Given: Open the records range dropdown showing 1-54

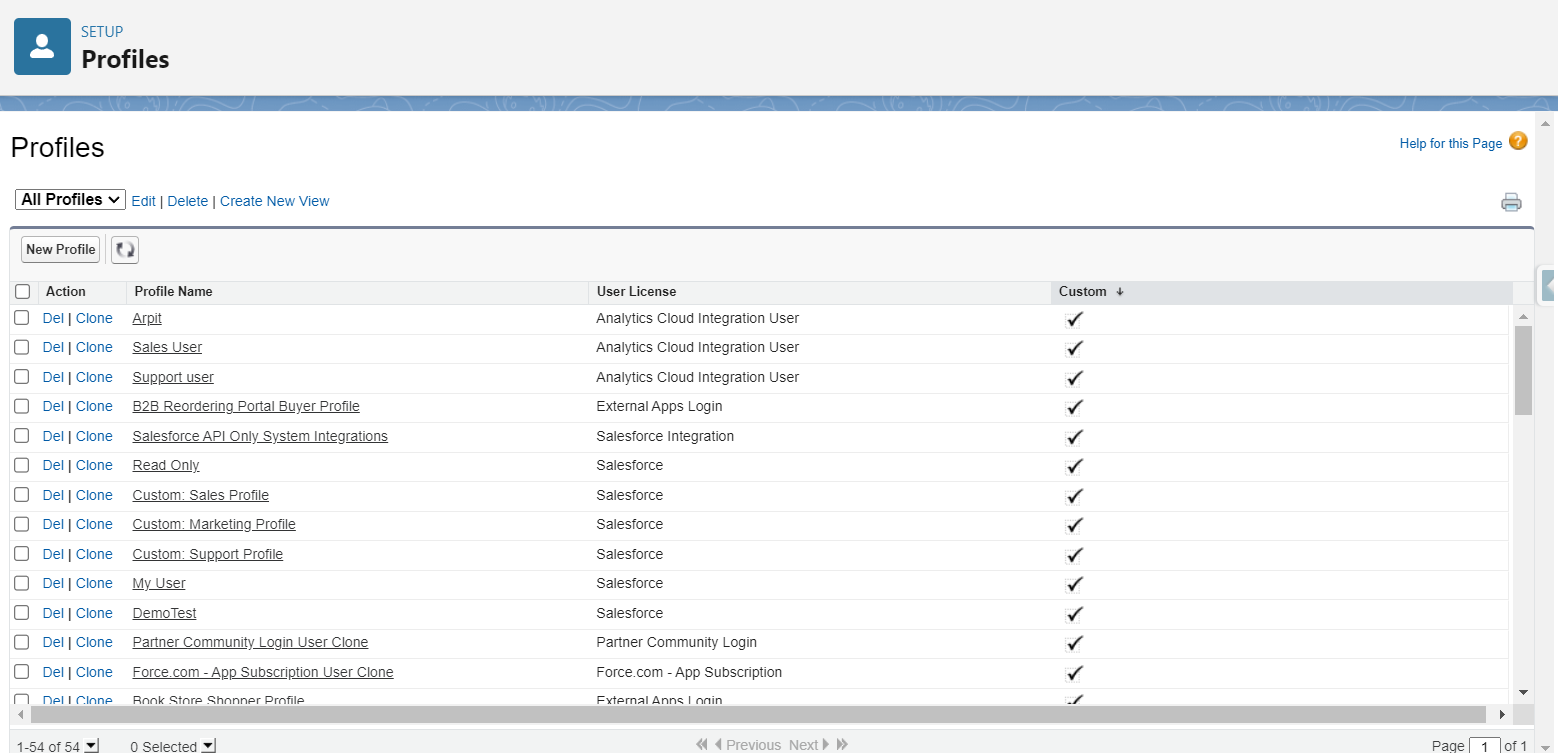Looking at the screenshot, I should click(92, 745).
